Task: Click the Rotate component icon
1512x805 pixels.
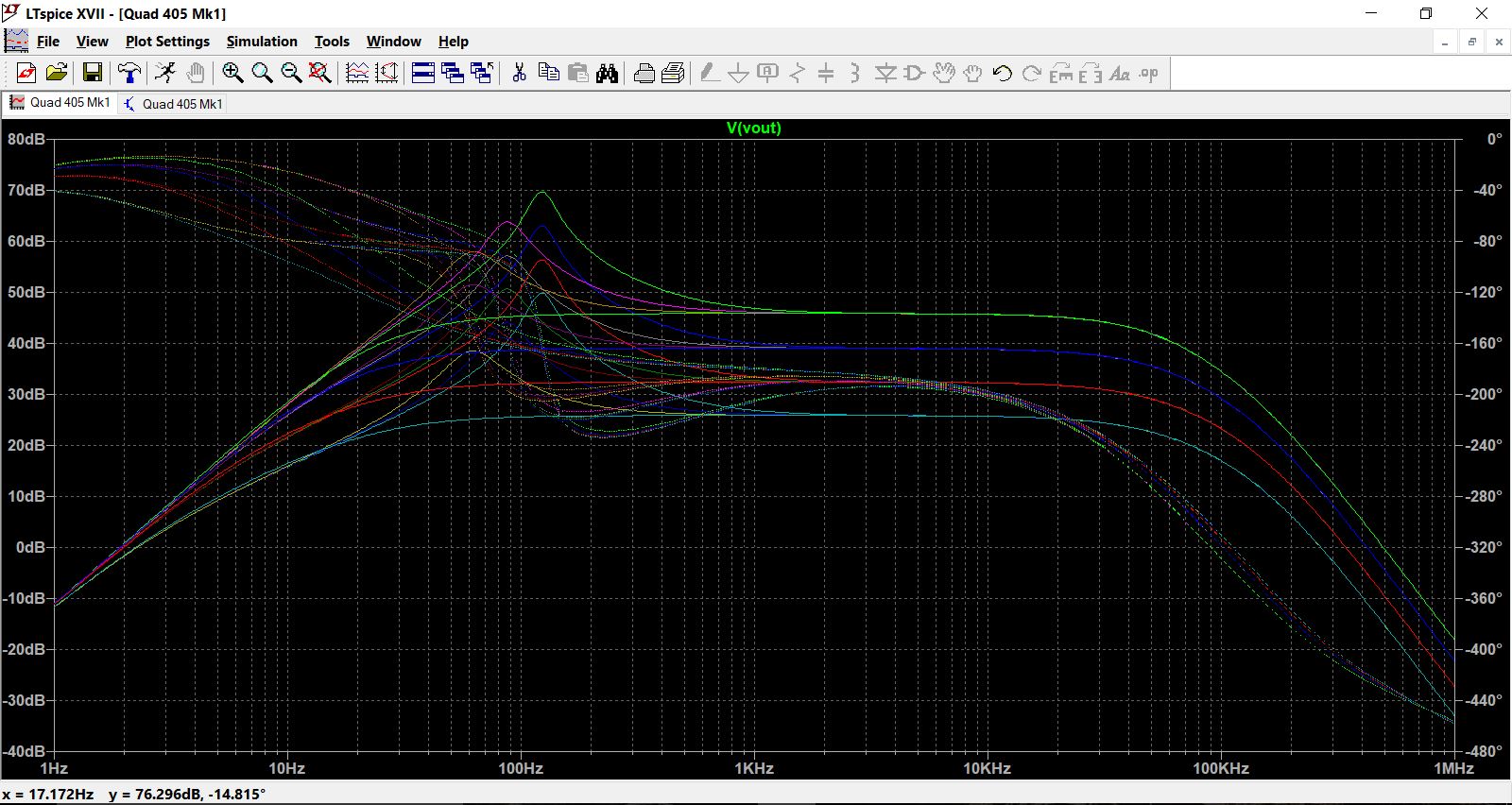Action: (x=1061, y=73)
